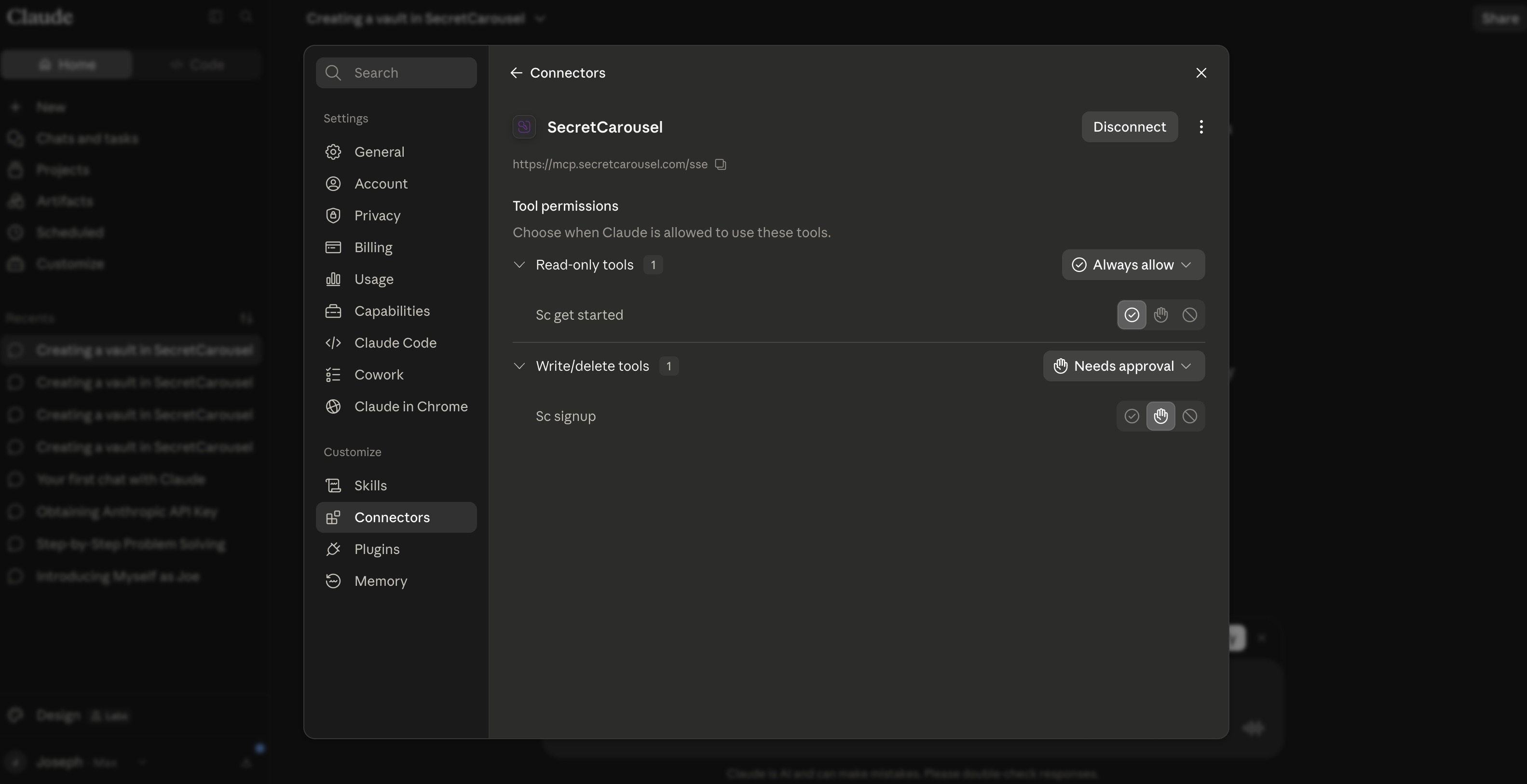This screenshot has height=784, width=1527.
Task: Click the back arrow next to Connectors
Action: pos(516,73)
